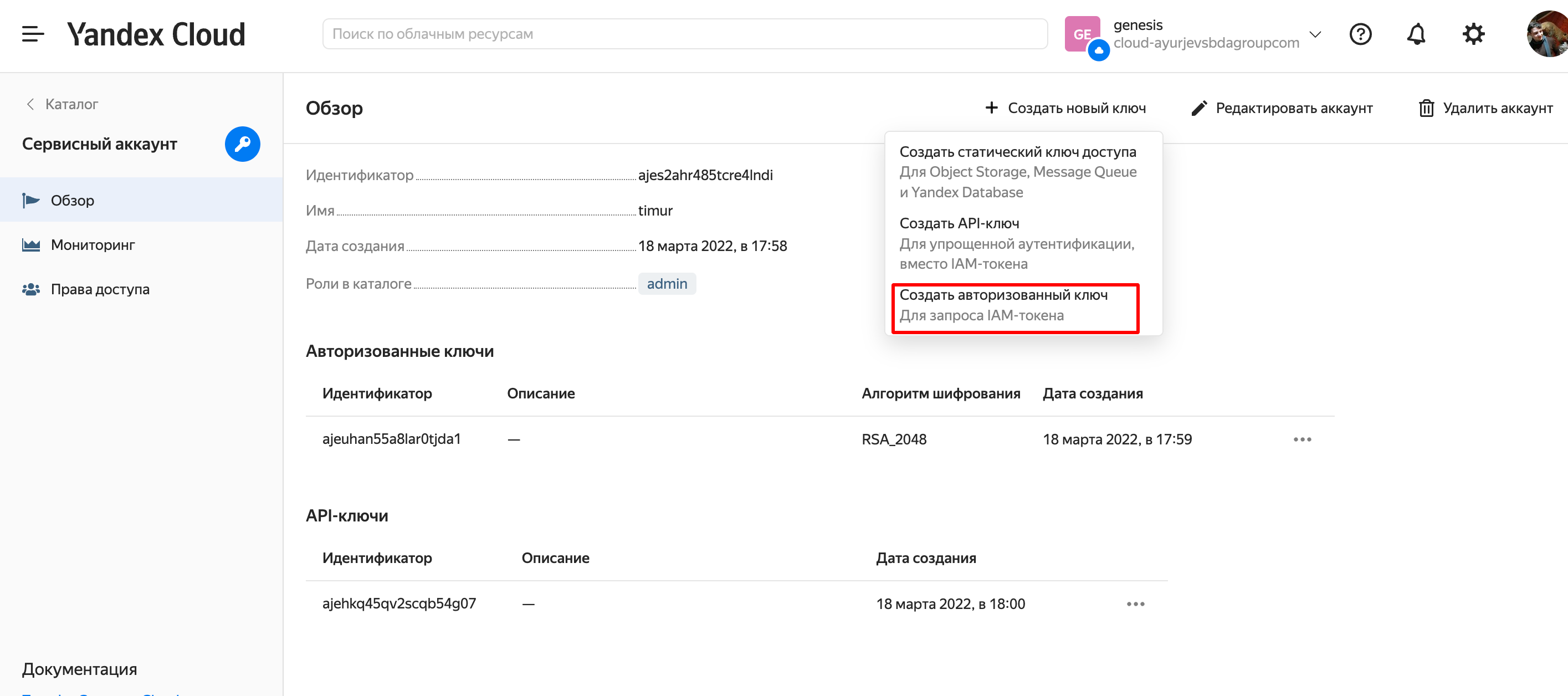This screenshot has width=1568, height=696.
Task: Click date 18 марта 2022, в 17:59
Action: click(1117, 439)
